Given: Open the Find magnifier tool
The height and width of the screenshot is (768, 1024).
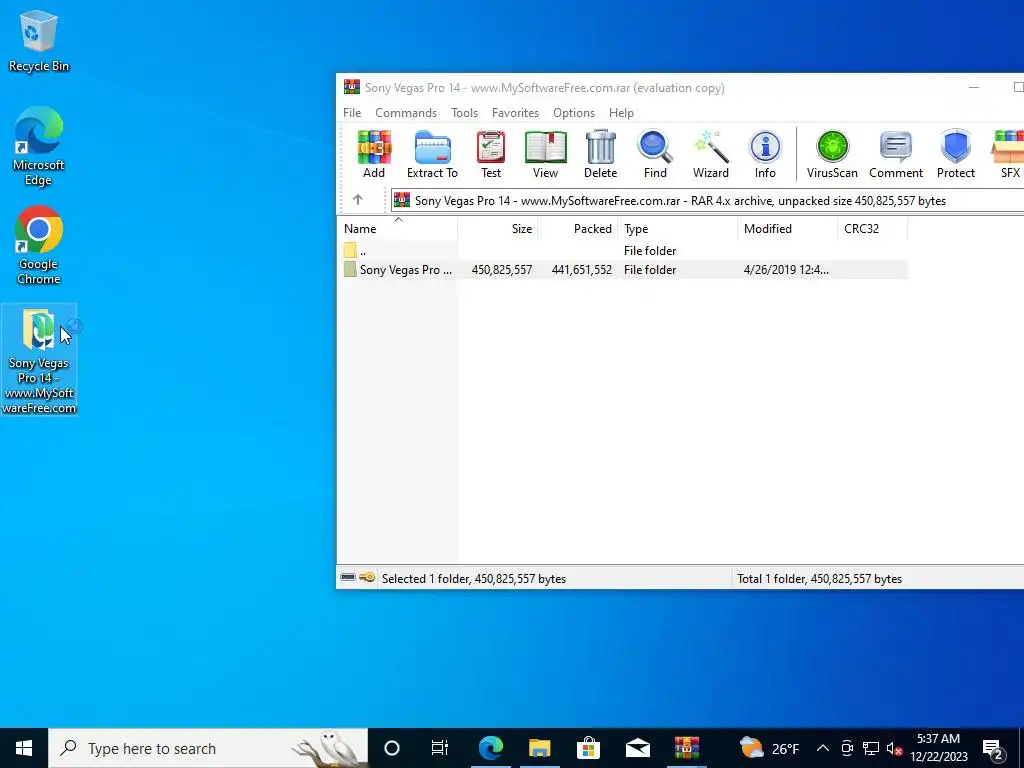Looking at the screenshot, I should pos(655,154).
